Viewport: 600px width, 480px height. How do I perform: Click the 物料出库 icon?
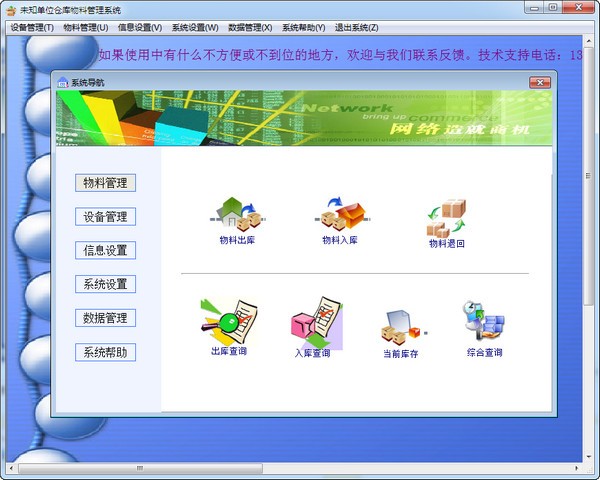pos(237,215)
